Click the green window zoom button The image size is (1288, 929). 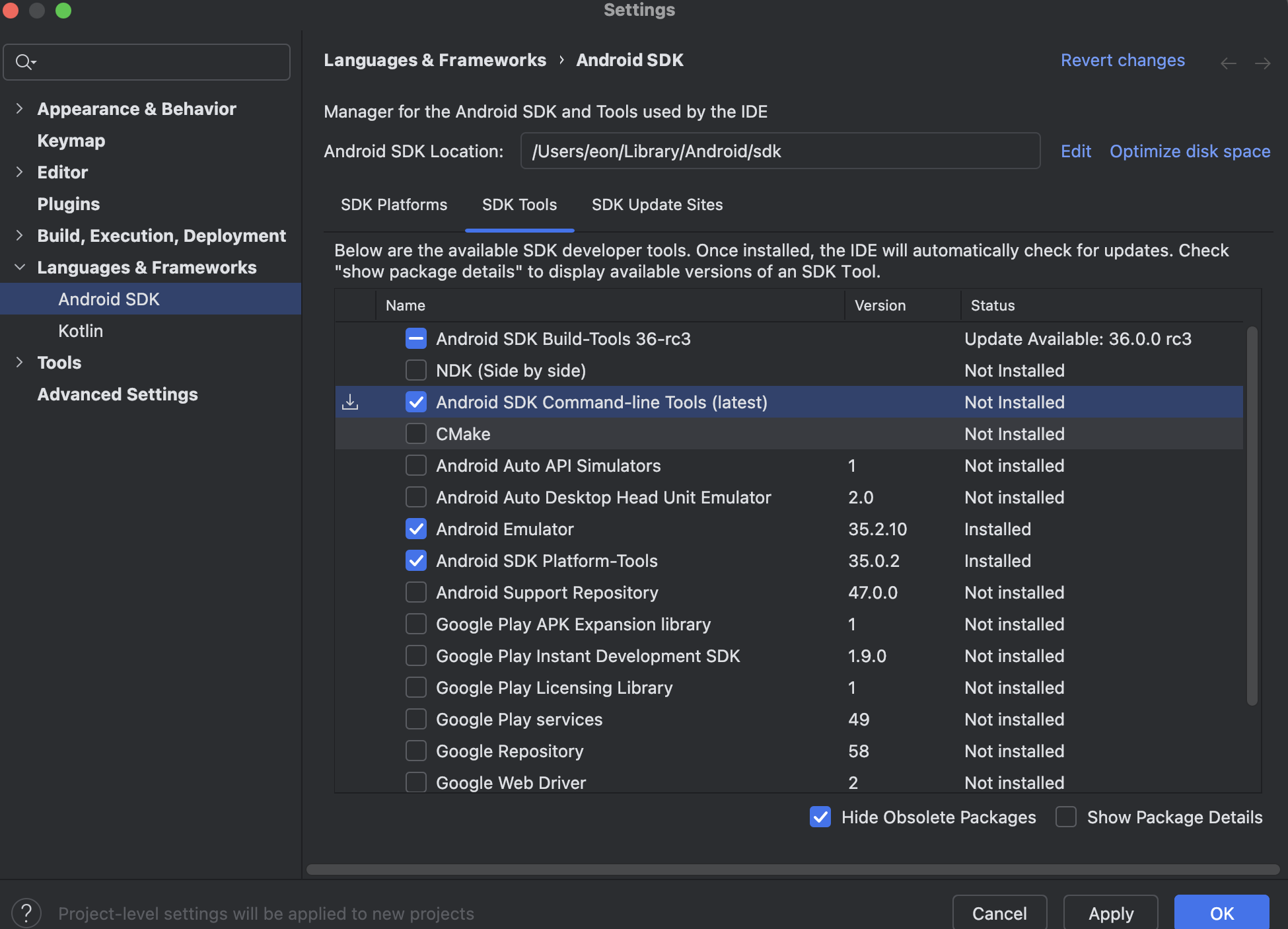(63, 11)
